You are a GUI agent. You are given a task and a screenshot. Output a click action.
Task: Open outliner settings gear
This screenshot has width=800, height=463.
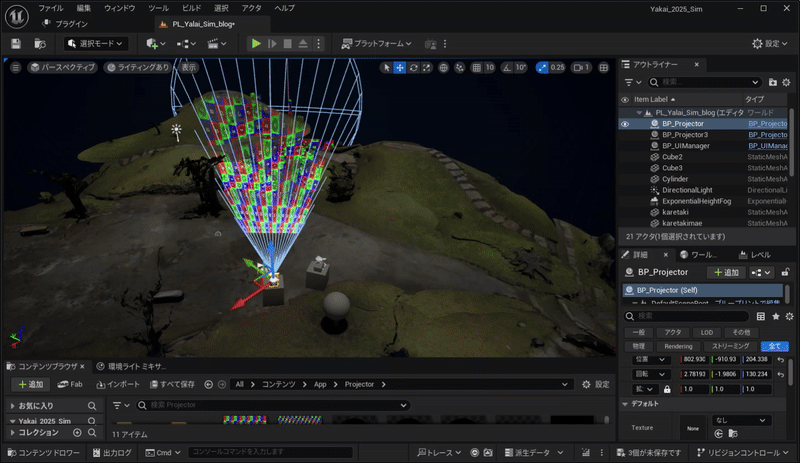[786, 82]
